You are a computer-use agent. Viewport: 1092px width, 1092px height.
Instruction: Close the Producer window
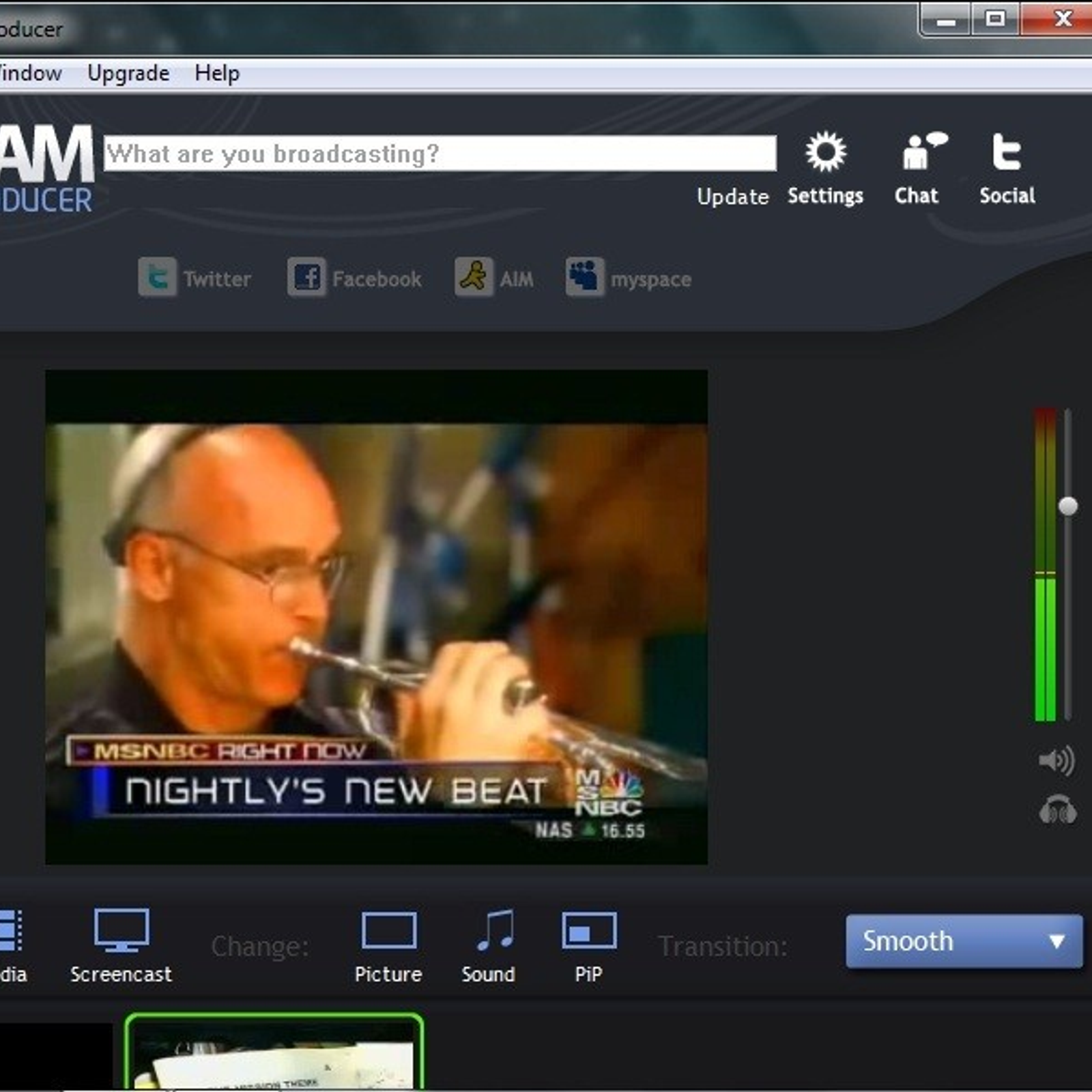pos(1057,19)
